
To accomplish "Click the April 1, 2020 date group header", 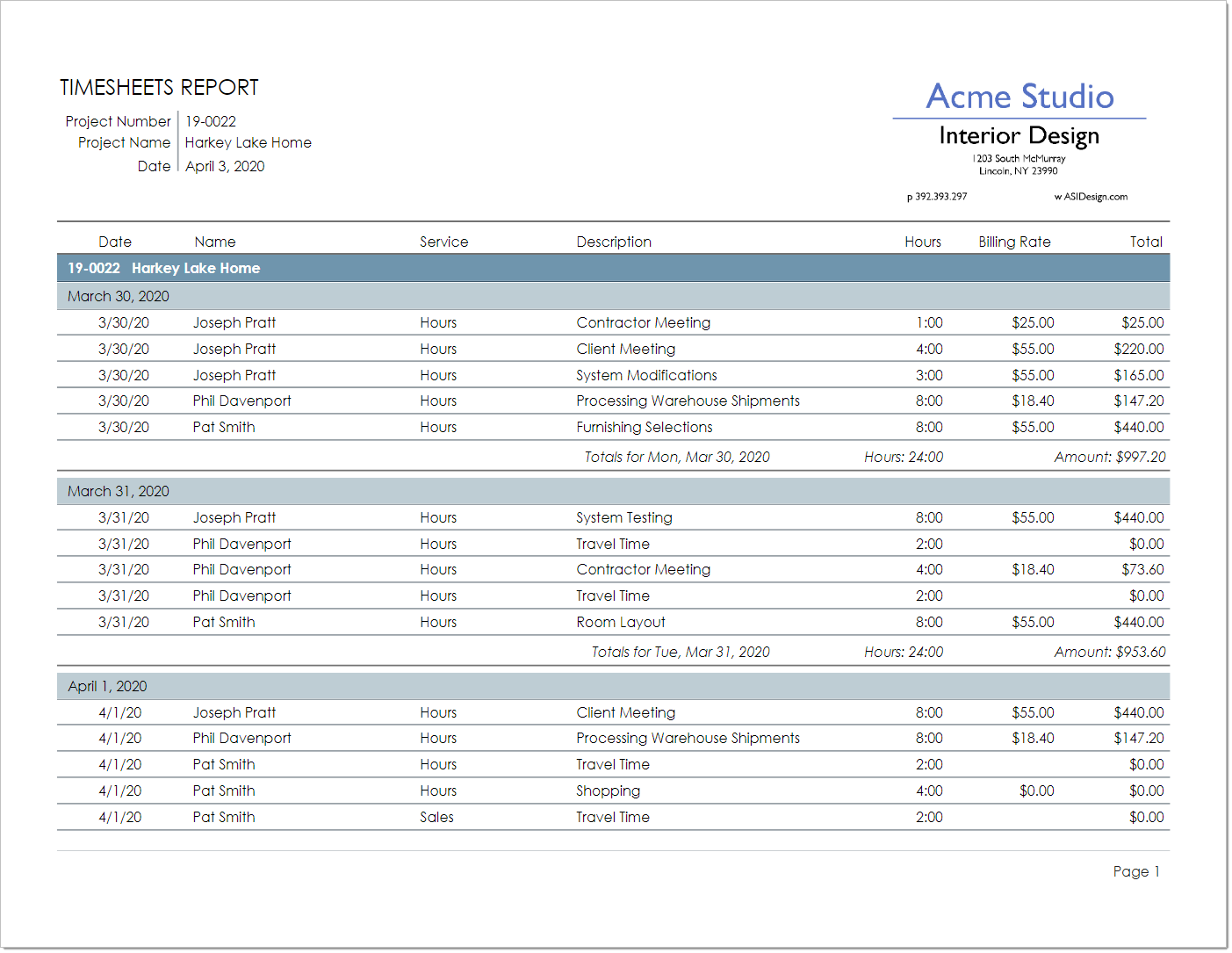I will tap(613, 686).
